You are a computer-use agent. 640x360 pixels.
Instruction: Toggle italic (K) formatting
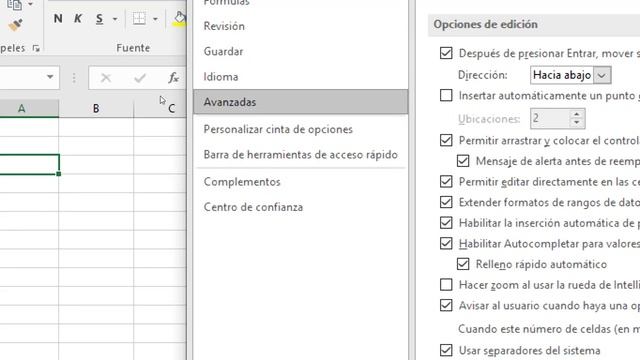(78, 18)
